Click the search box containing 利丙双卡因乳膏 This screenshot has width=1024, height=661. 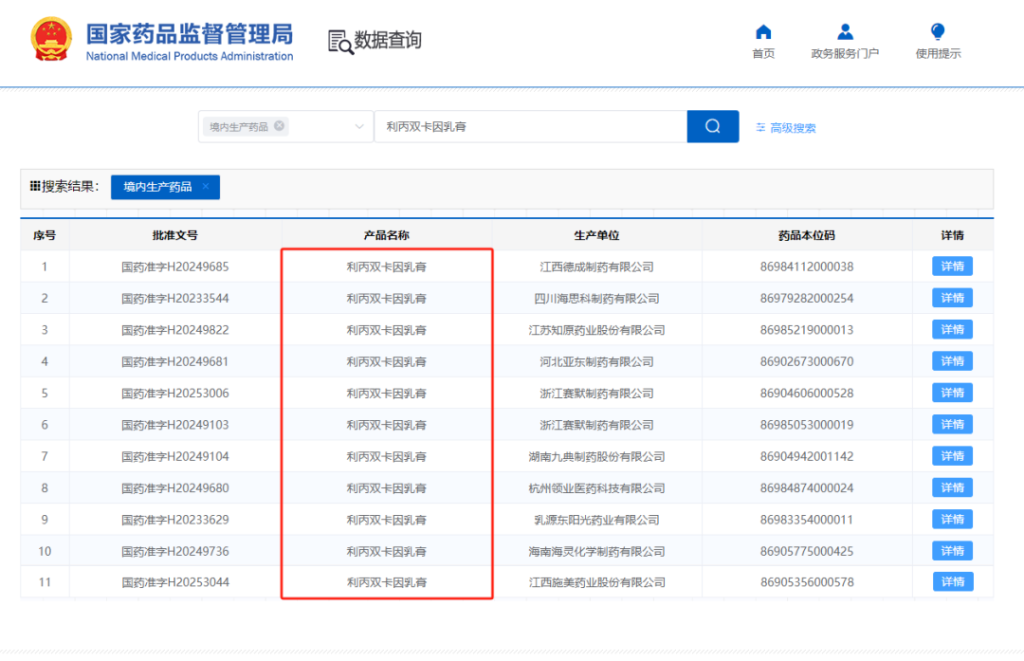point(530,126)
